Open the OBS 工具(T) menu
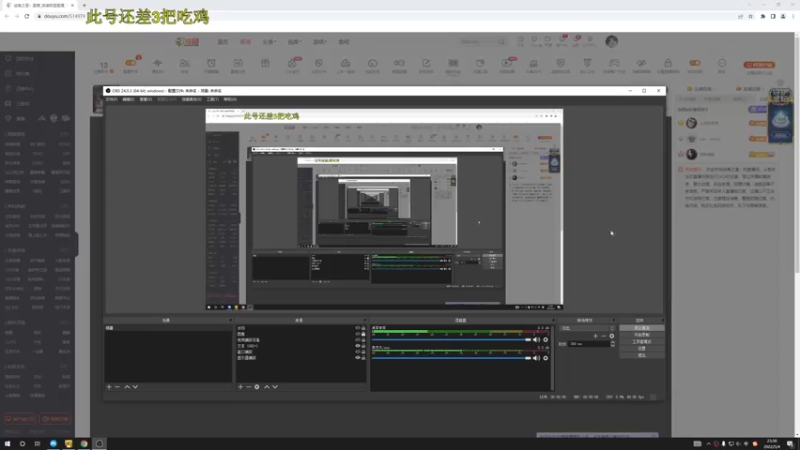The height and width of the screenshot is (450, 800). [x=213, y=99]
